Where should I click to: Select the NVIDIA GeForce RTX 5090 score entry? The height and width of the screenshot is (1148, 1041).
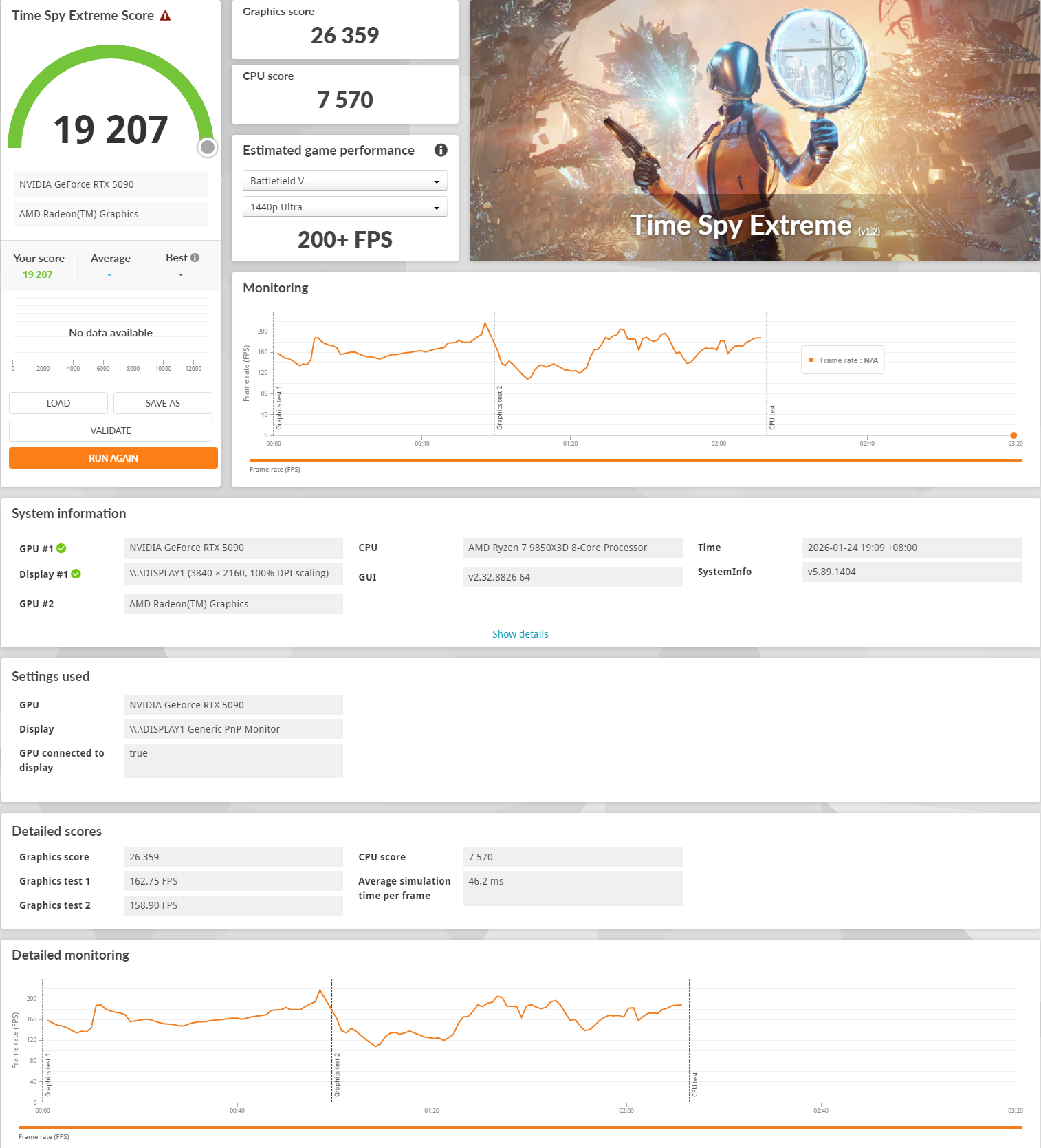point(111,184)
